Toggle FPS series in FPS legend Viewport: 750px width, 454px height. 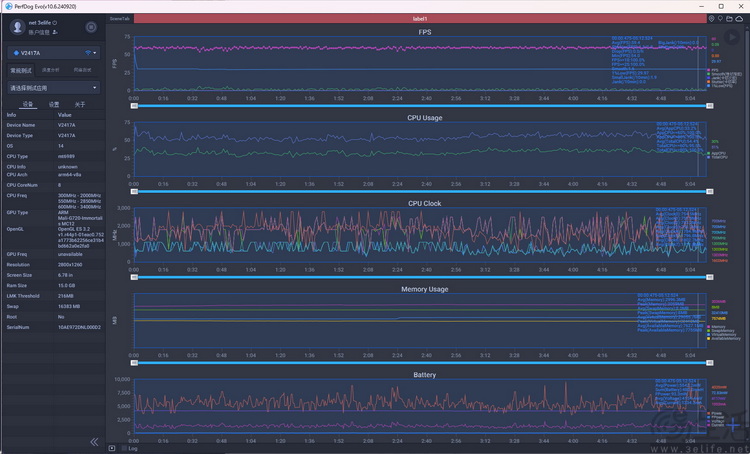coord(715,70)
